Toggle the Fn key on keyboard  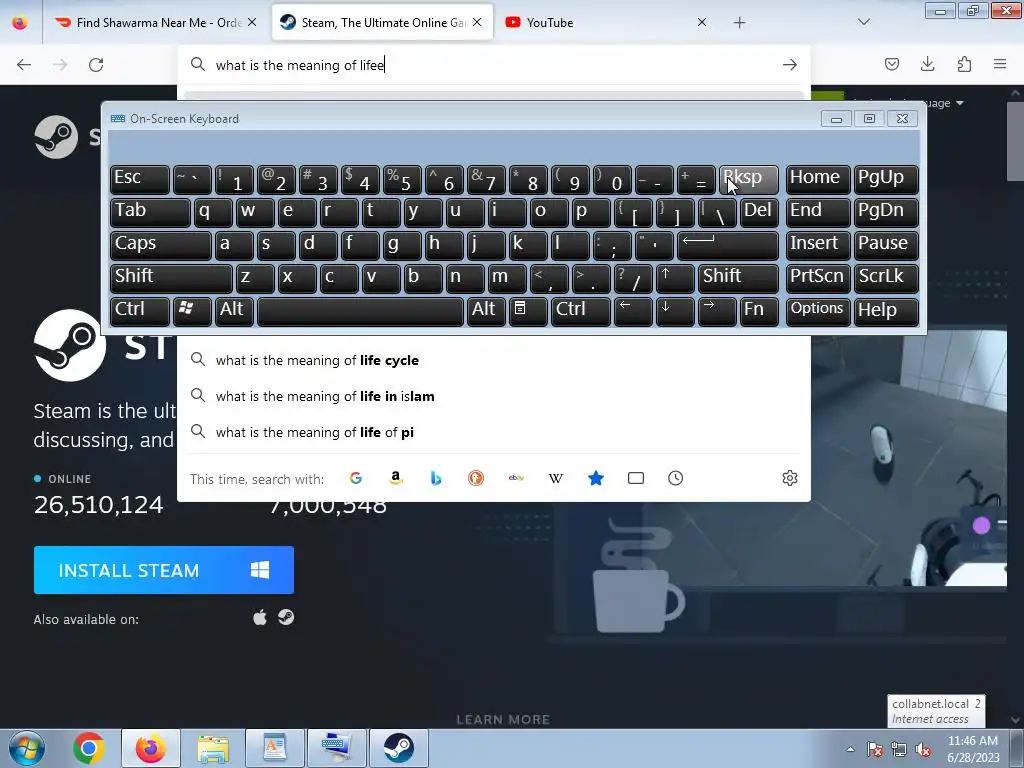click(x=759, y=312)
